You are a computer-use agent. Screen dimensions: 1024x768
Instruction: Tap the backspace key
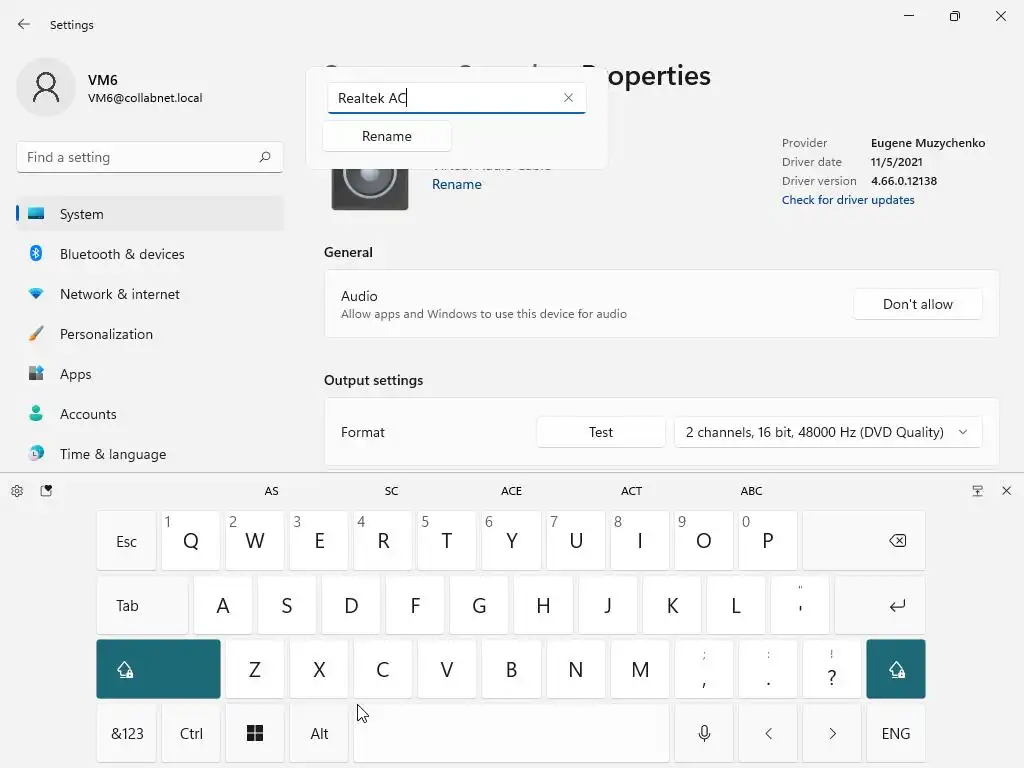863,541
